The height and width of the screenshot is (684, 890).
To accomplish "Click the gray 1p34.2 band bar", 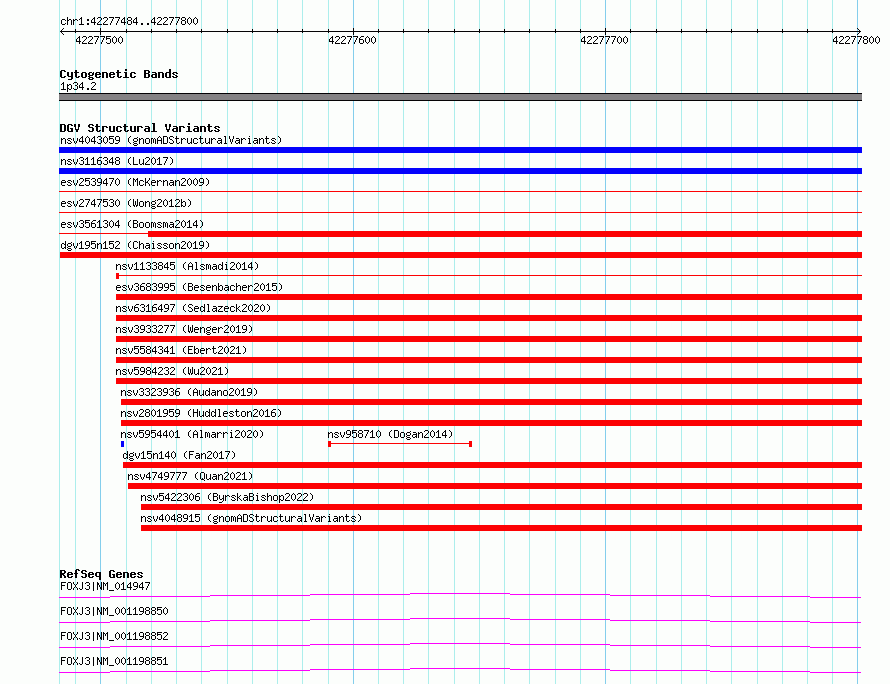I will click(x=460, y=97).
